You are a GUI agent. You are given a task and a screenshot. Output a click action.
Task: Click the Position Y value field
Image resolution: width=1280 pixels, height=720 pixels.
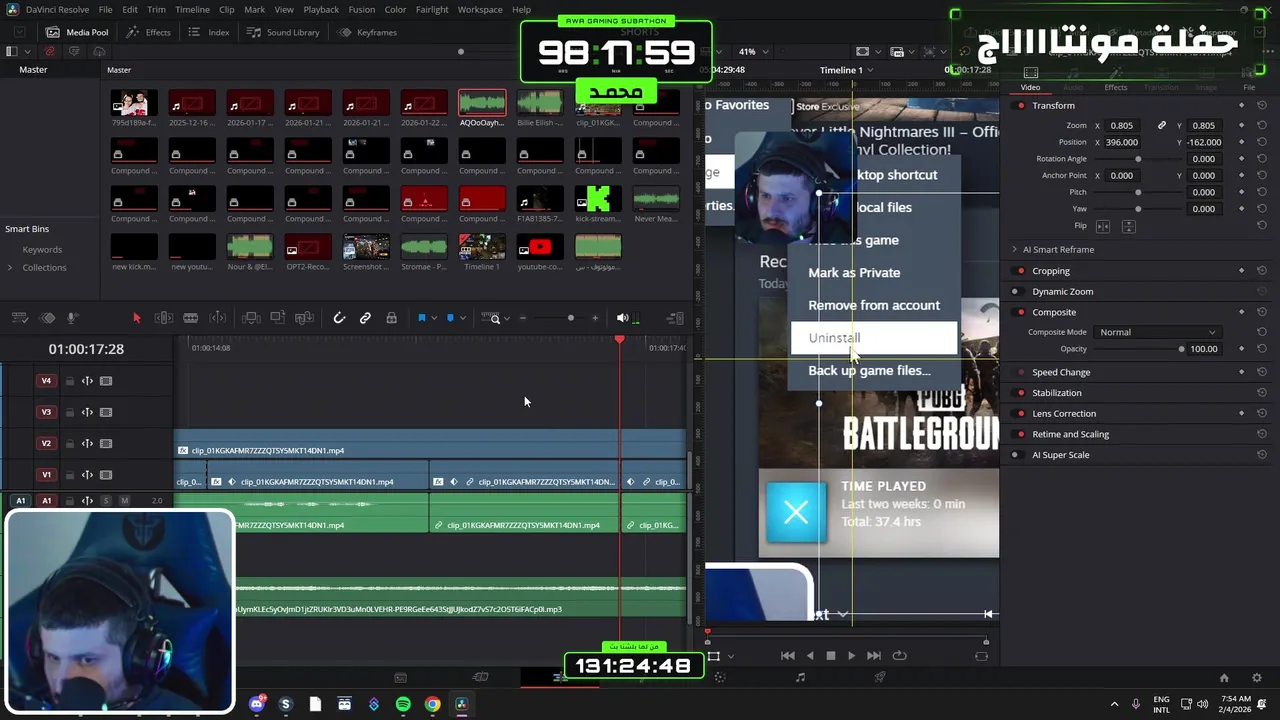tap(1204, 142)
